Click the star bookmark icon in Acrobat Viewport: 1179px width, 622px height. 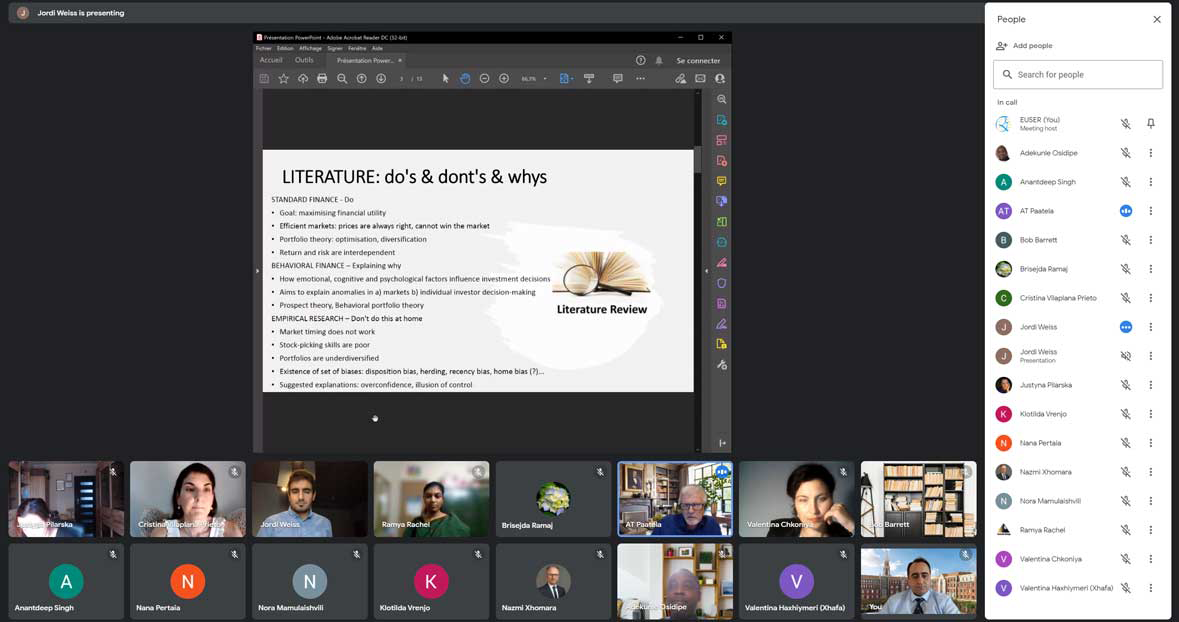283,78
